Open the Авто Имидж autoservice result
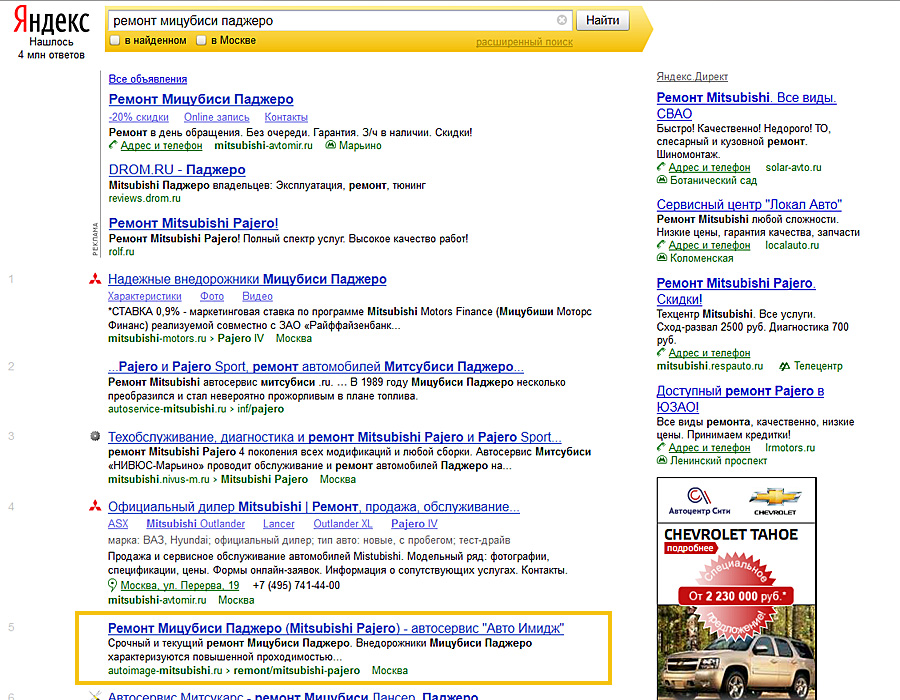900x700 pixels. 336,628
